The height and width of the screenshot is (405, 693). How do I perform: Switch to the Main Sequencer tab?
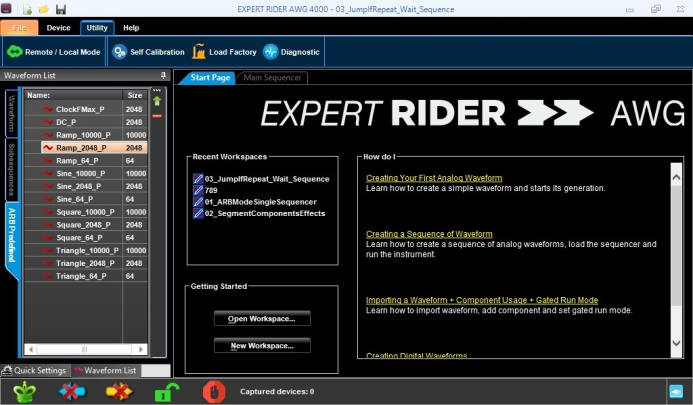coord(272,77)
